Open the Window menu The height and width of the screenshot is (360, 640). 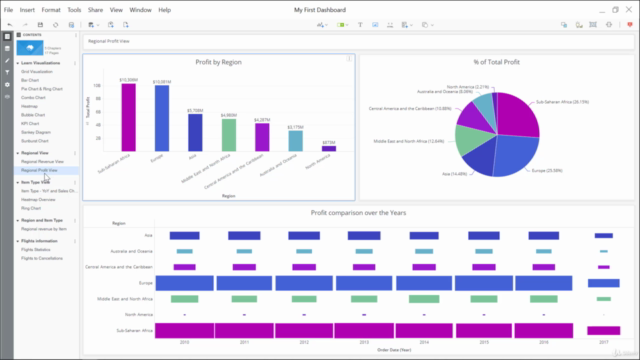(140, 10)
